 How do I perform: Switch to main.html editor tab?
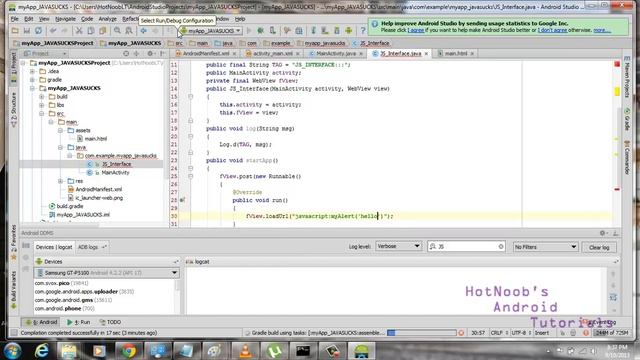pos(456,53)
